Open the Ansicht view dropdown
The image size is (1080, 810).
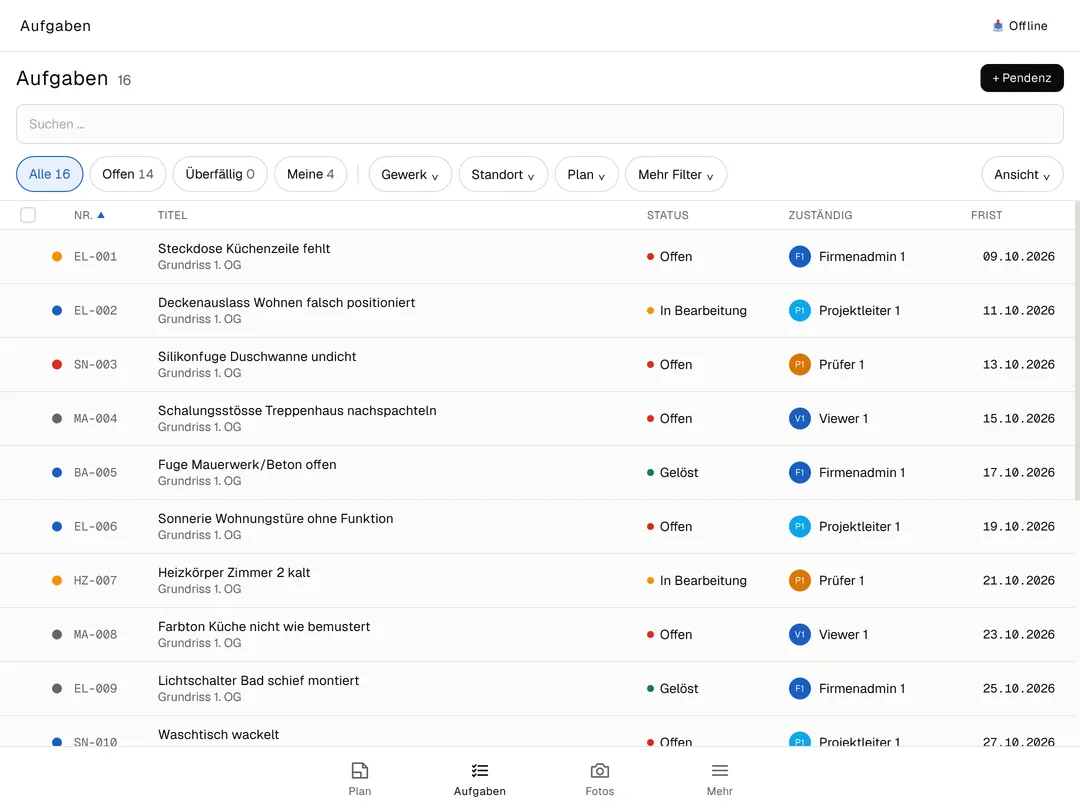tap(1022, 174)
